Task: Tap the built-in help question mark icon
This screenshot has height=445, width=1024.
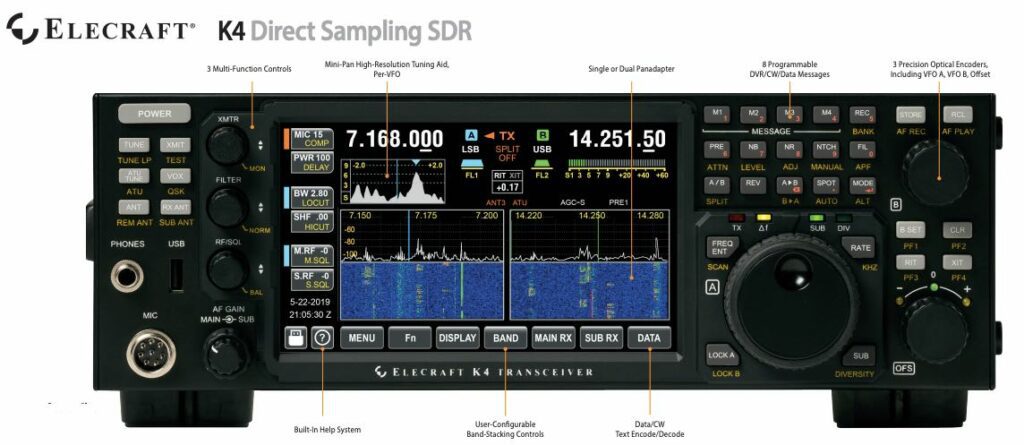Action: (323, 338)
